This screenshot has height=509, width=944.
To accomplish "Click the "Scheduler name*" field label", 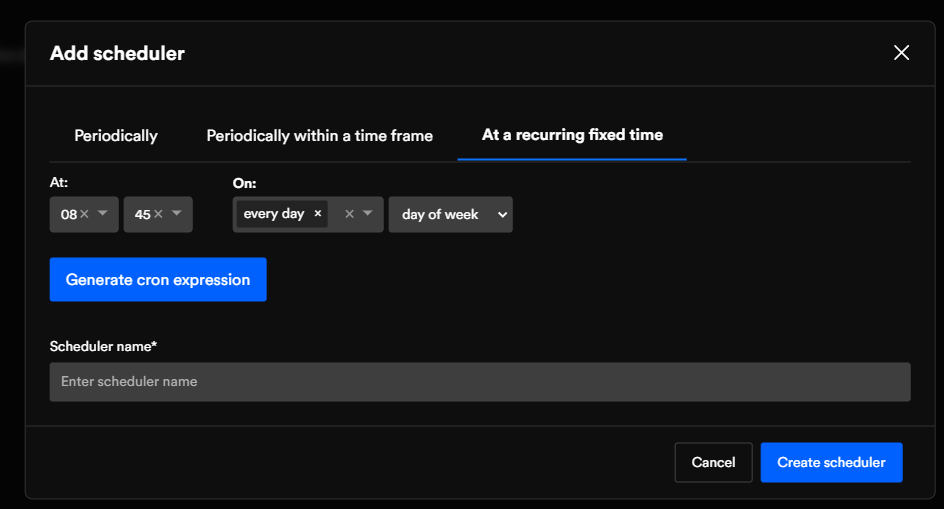I will click(x=104, y=346).
